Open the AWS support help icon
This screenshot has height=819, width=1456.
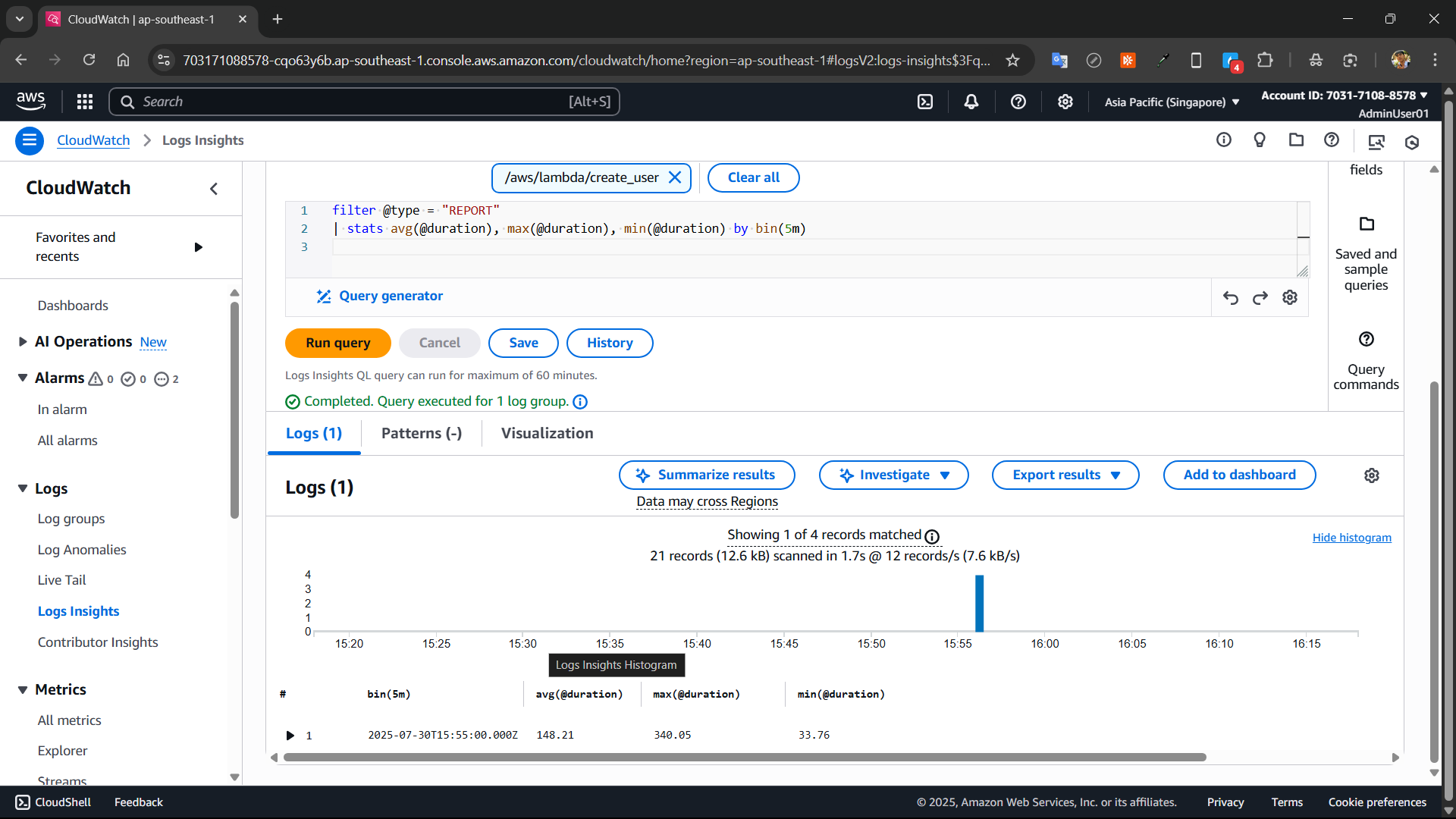1018,102
